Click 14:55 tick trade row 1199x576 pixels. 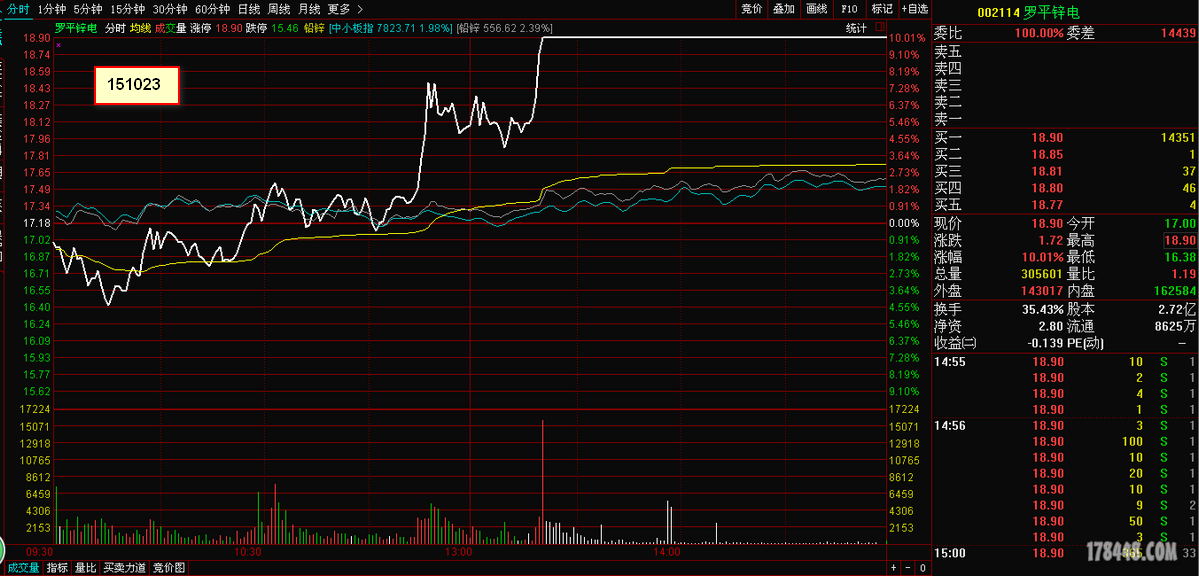(1064, 362)
